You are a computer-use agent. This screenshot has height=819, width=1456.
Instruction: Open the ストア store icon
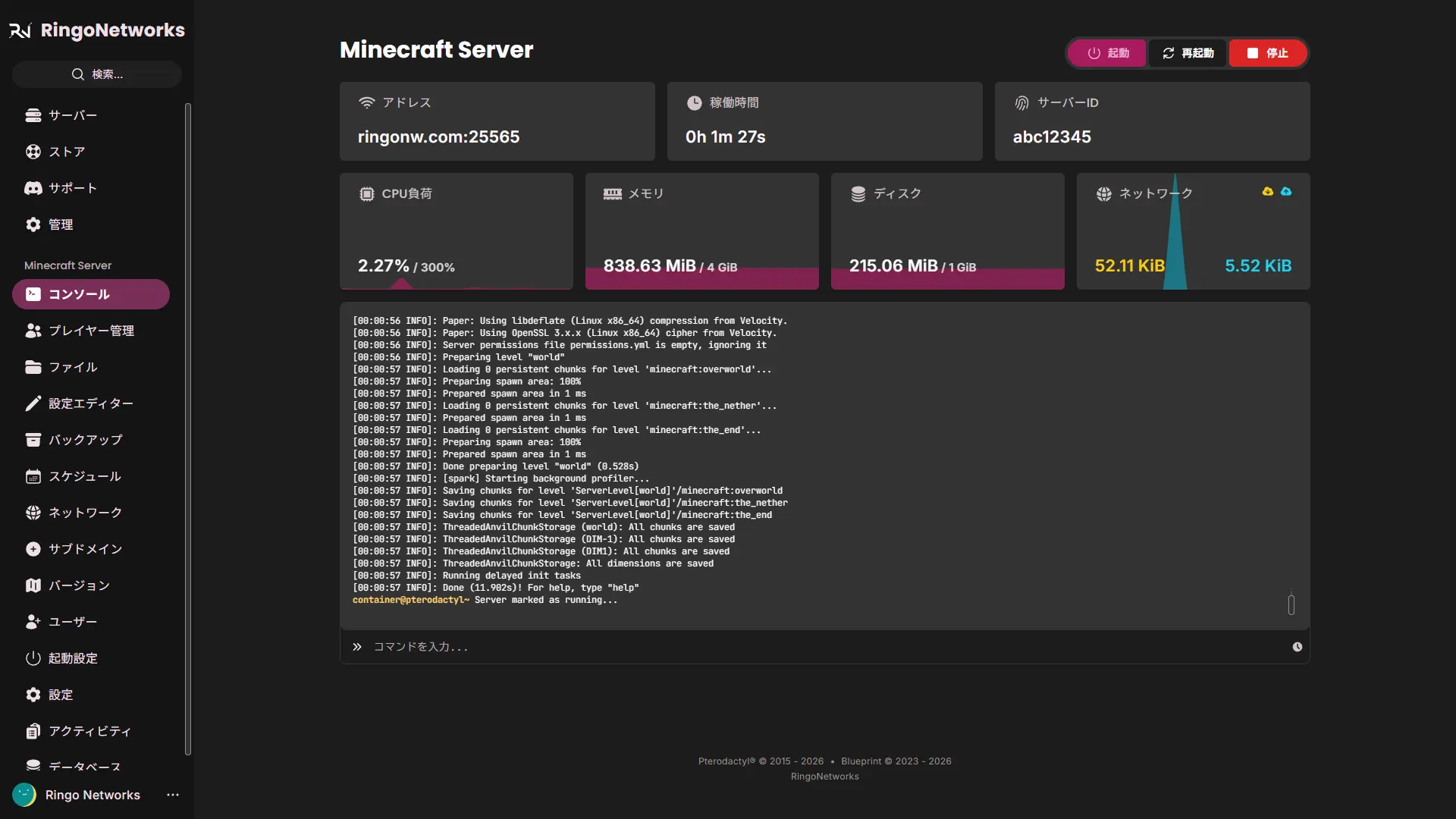point(33,152)
